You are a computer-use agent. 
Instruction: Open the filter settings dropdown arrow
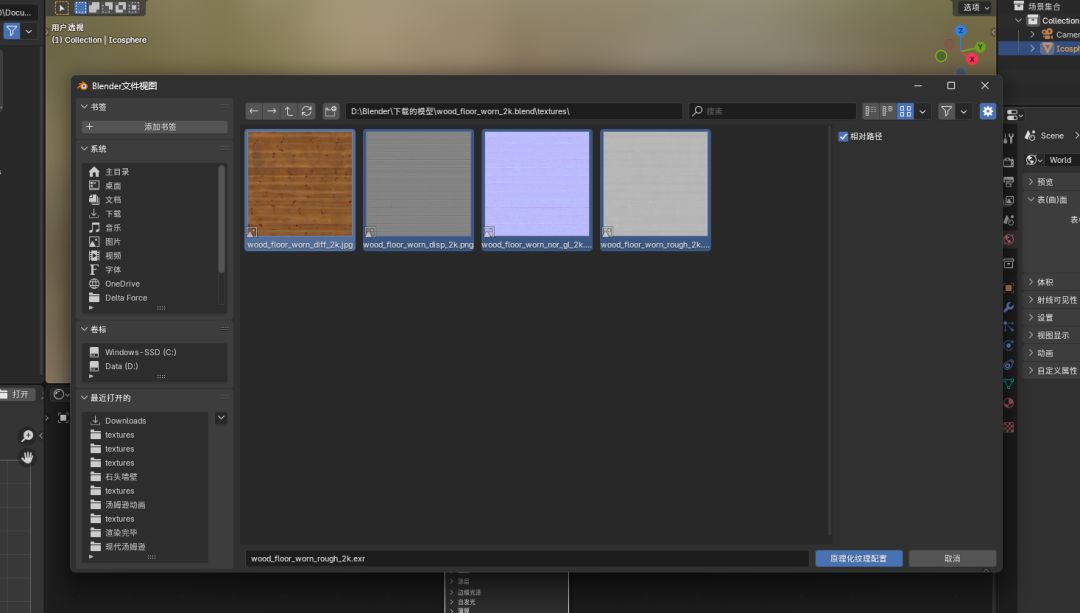964,111
